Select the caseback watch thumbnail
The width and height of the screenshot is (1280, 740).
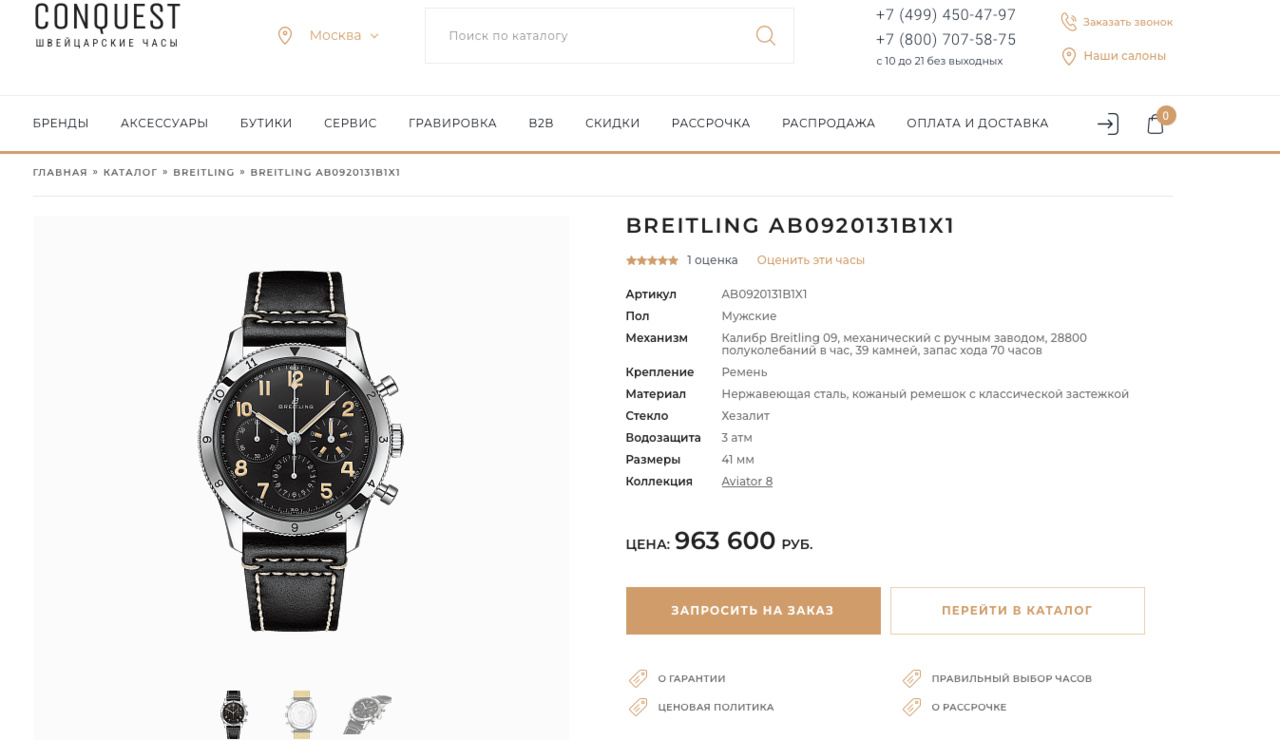(300, 714)
